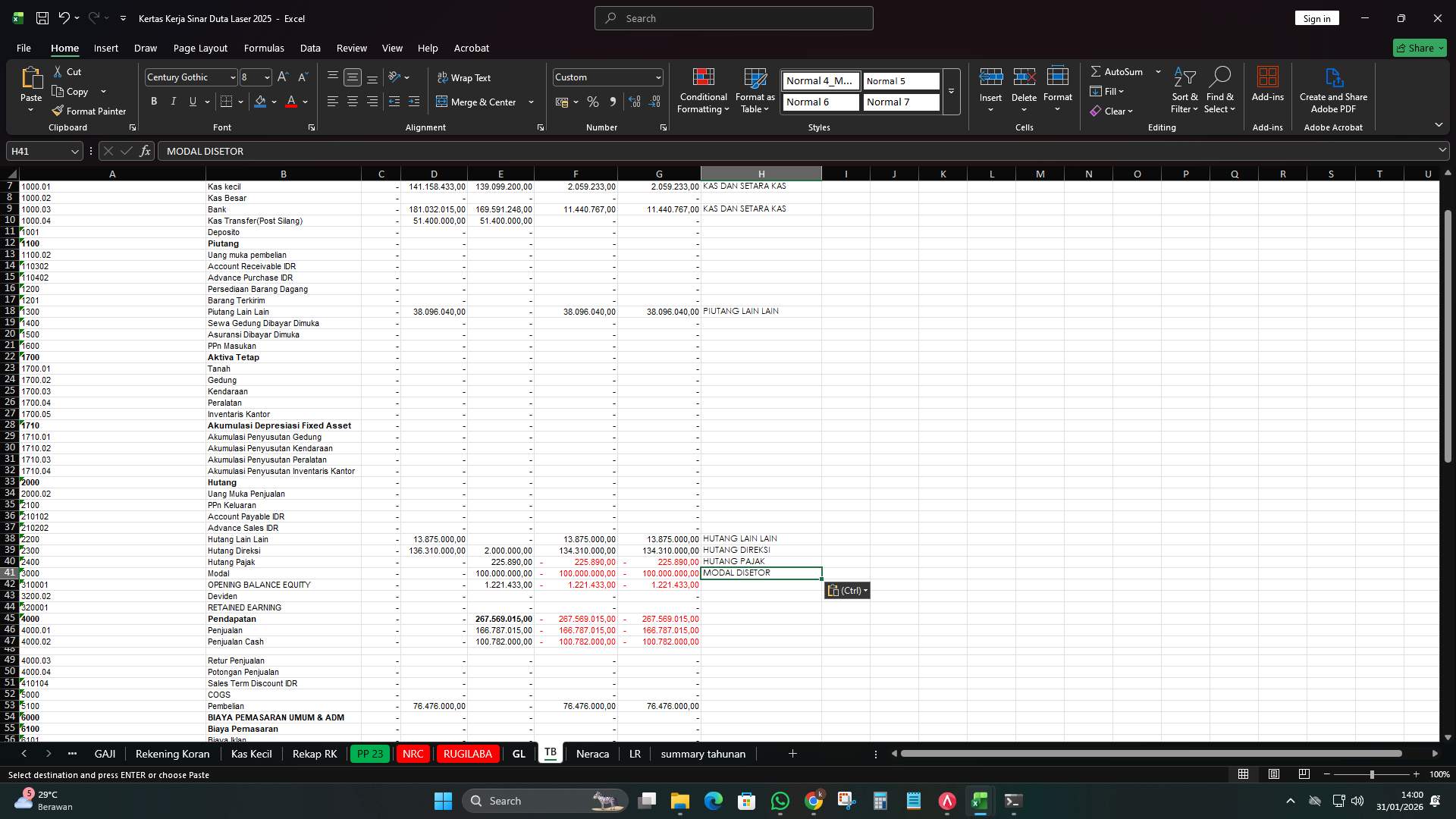Click the Share button

click(1419, 47)
